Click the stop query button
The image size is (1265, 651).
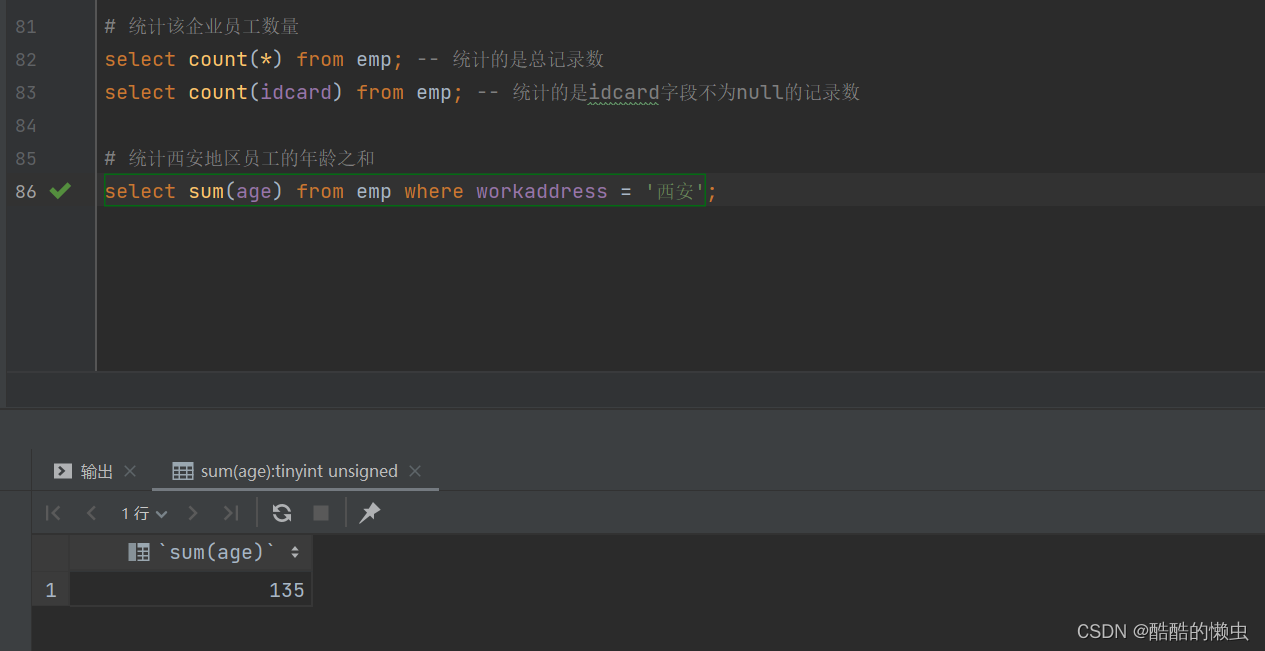pyautogui.click(x=321, y=513)
